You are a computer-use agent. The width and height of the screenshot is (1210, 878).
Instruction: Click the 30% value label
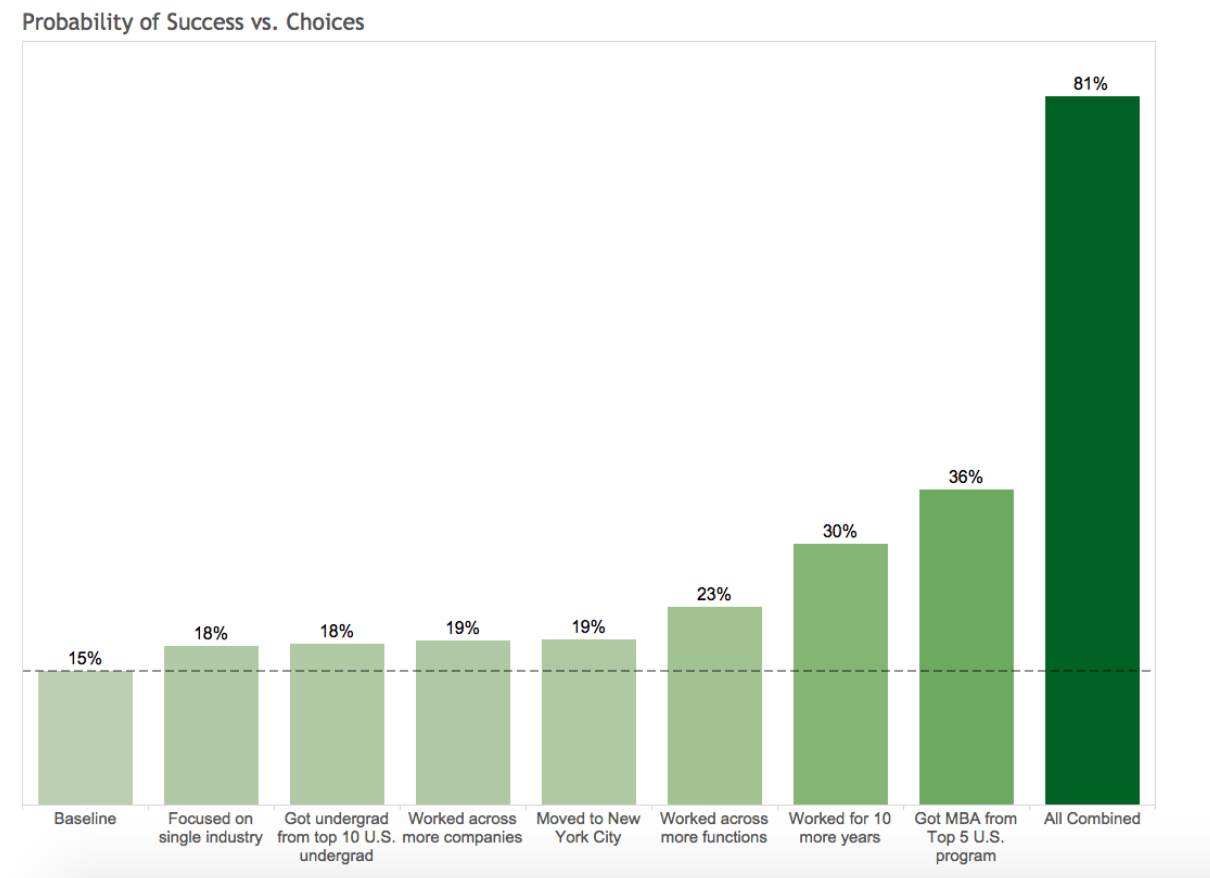[x=840, y=532]
